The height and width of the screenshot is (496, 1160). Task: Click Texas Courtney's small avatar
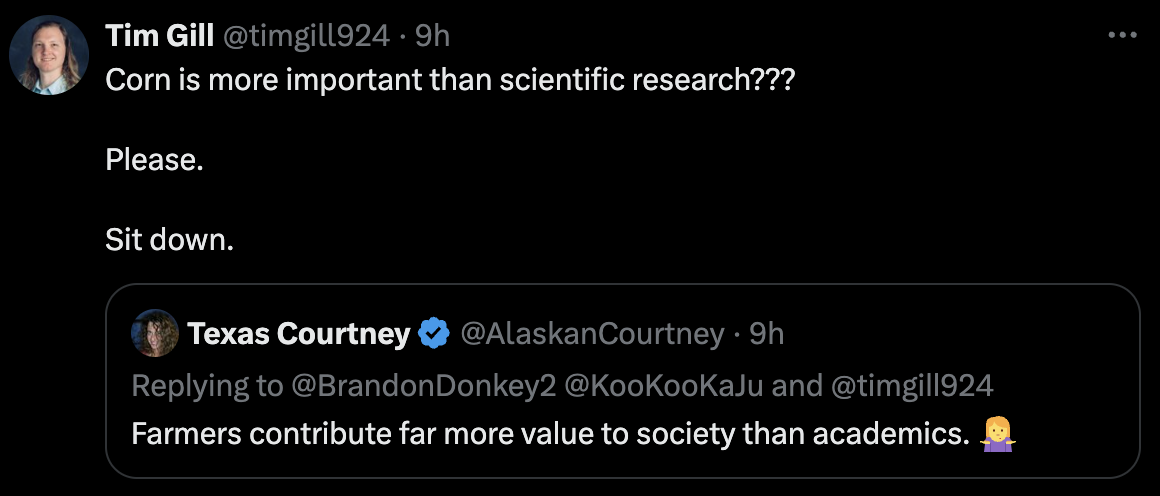click(155, 333)
